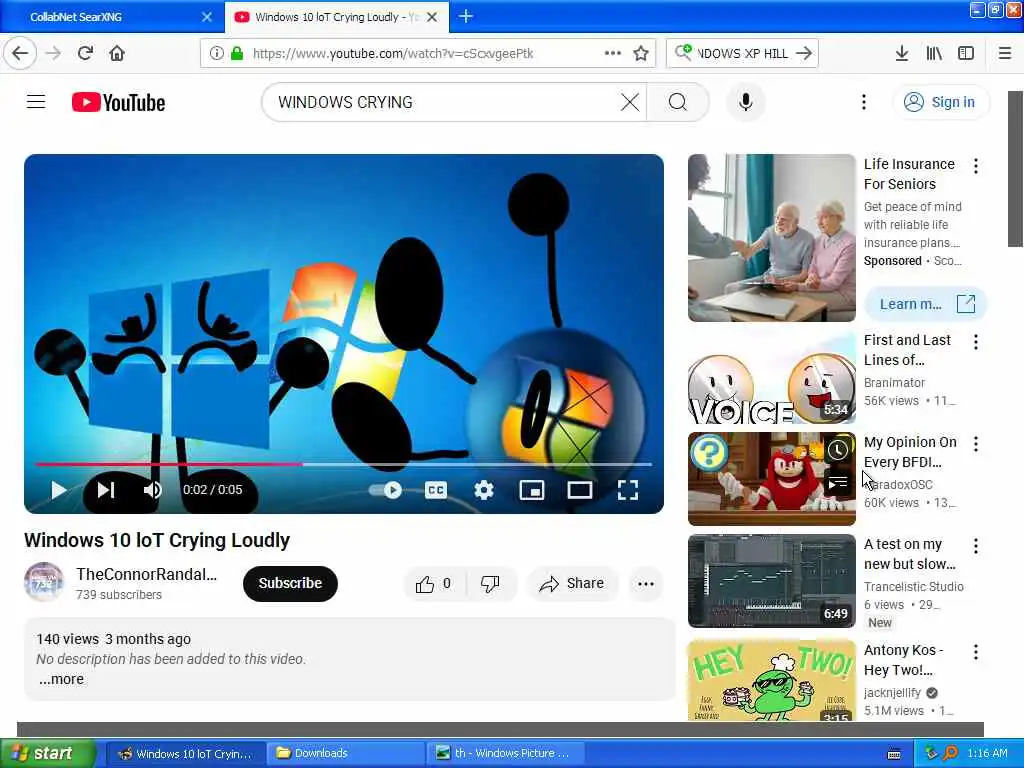Click the browser Forward arrow button
Viewport: 1024px width, 768px height.
click(x=53, y=53)
